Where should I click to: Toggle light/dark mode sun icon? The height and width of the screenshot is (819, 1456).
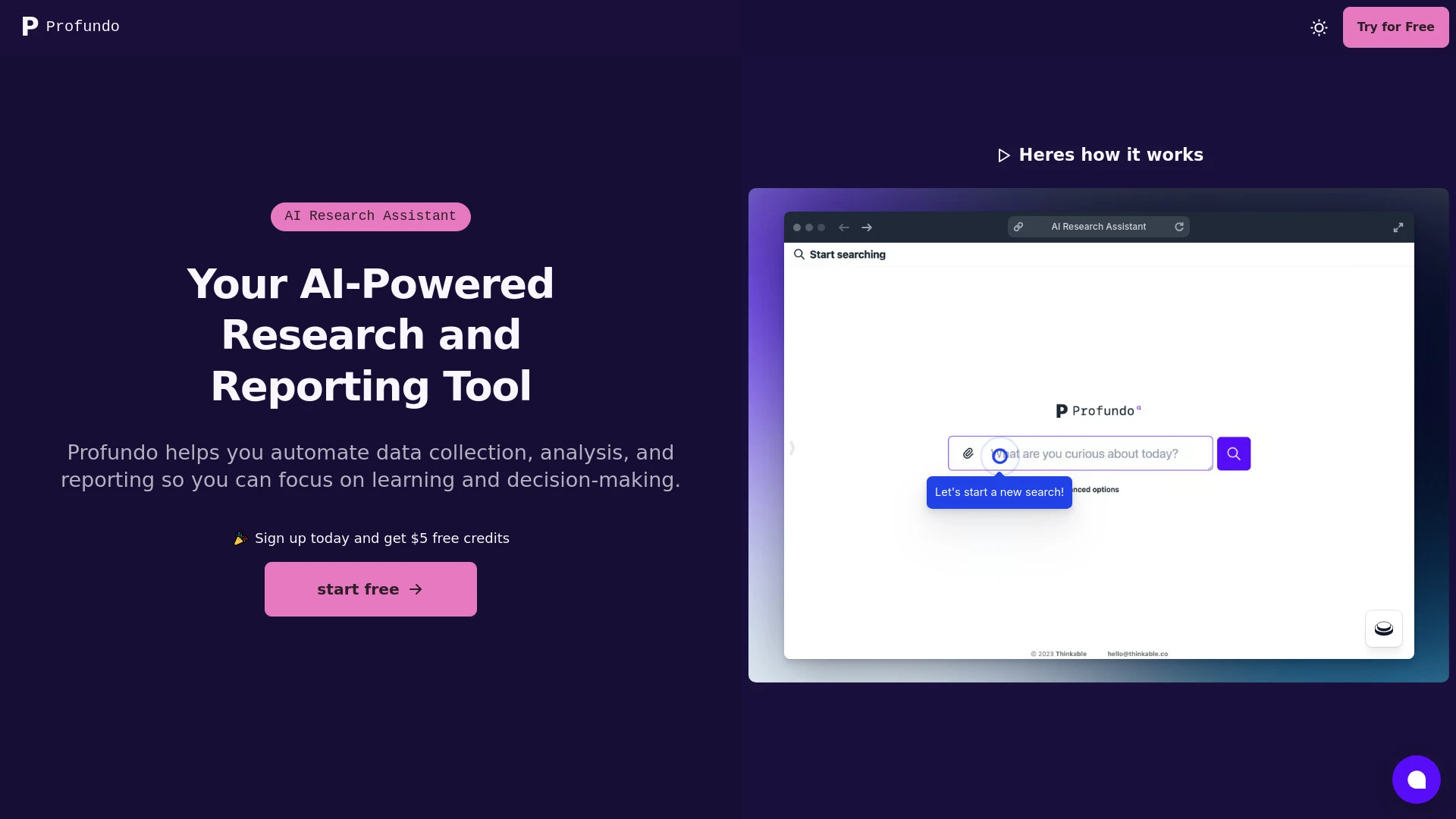pyautogui.click(x=1319, y=27)
